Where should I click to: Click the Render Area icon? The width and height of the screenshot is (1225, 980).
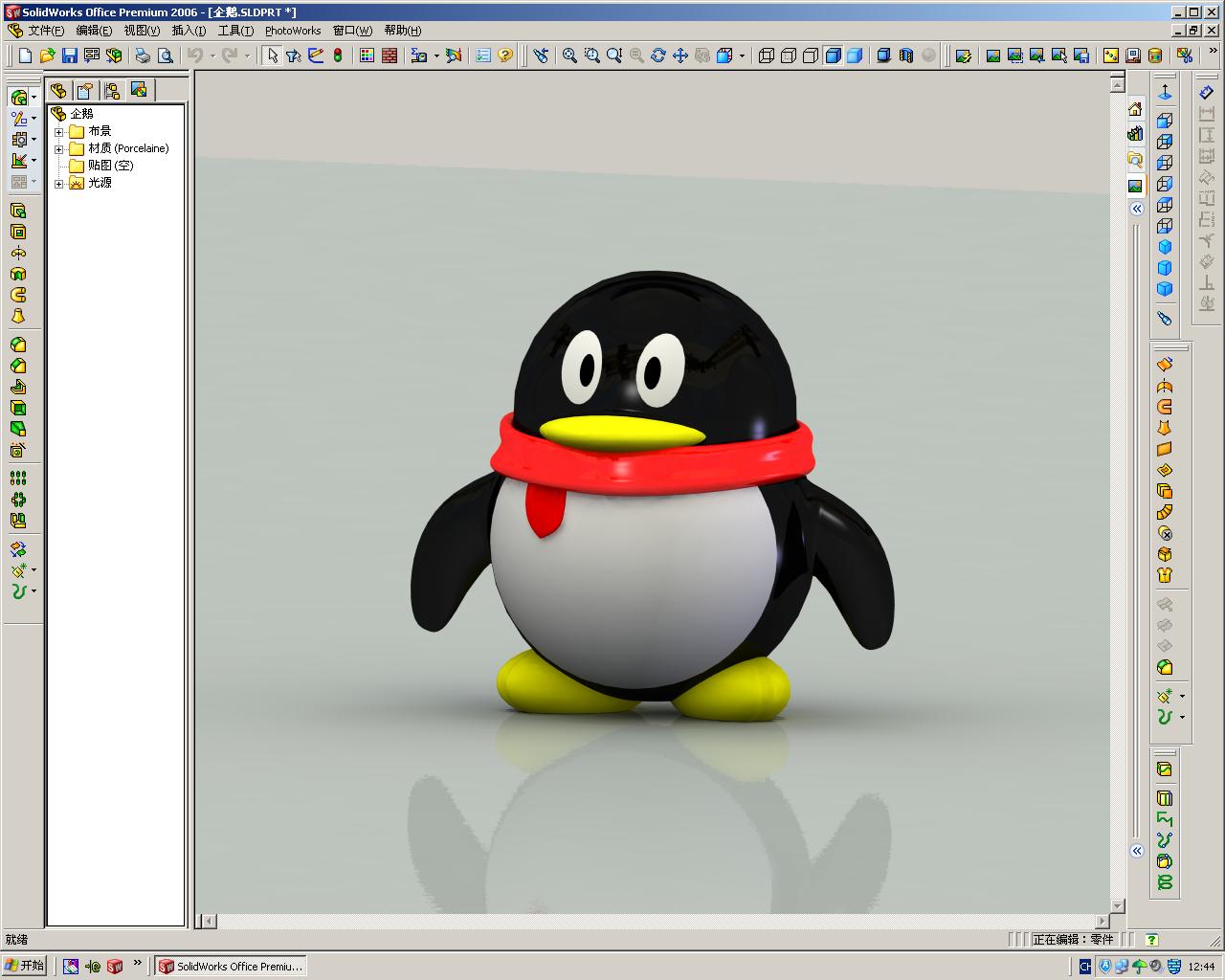[1015, 56]
